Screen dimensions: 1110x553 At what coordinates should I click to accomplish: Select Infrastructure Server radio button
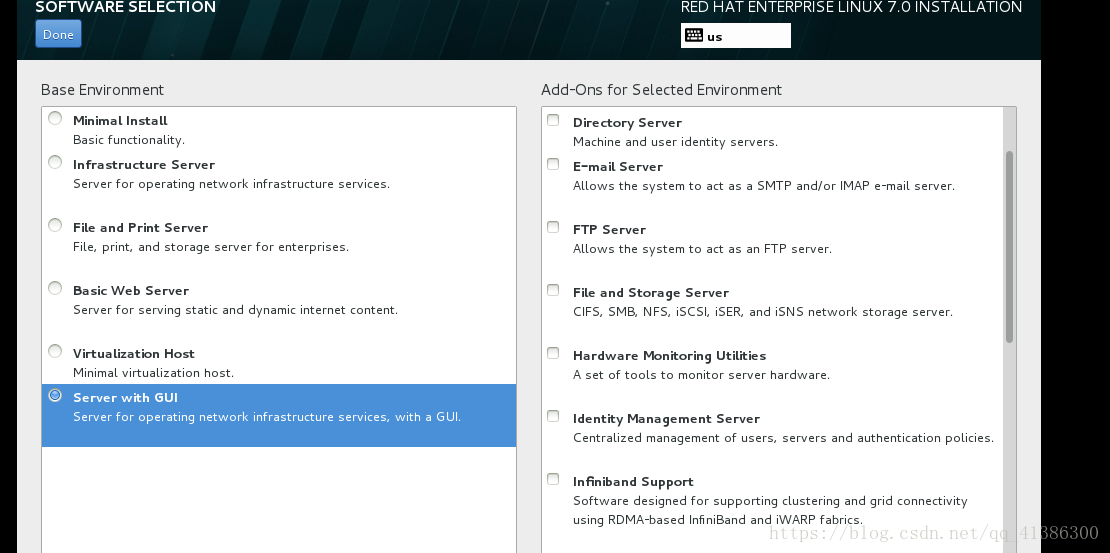(55, 162)
